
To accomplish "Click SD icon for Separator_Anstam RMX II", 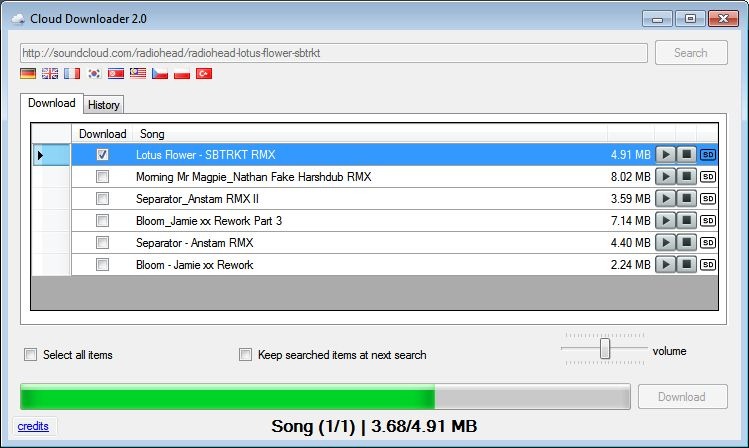I will (708, 199).
